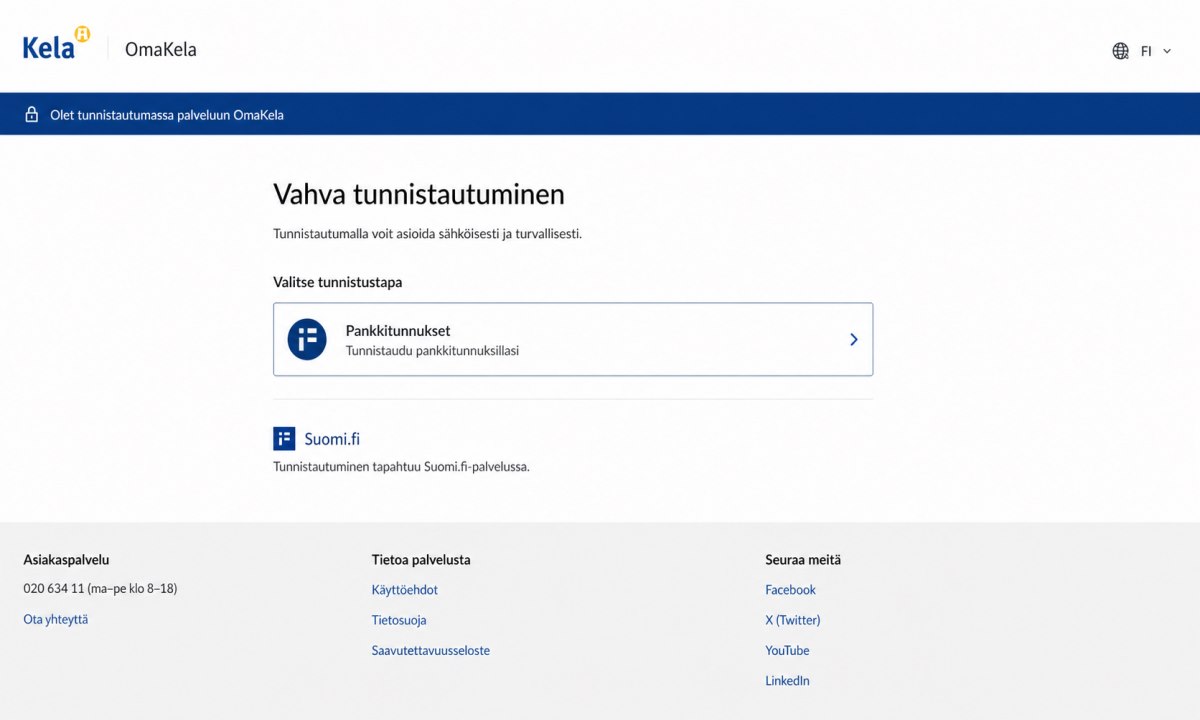Viewport: 1200px width, 720px height.
Task: Click the globe language icon
Action: [x=1121, y=51]
